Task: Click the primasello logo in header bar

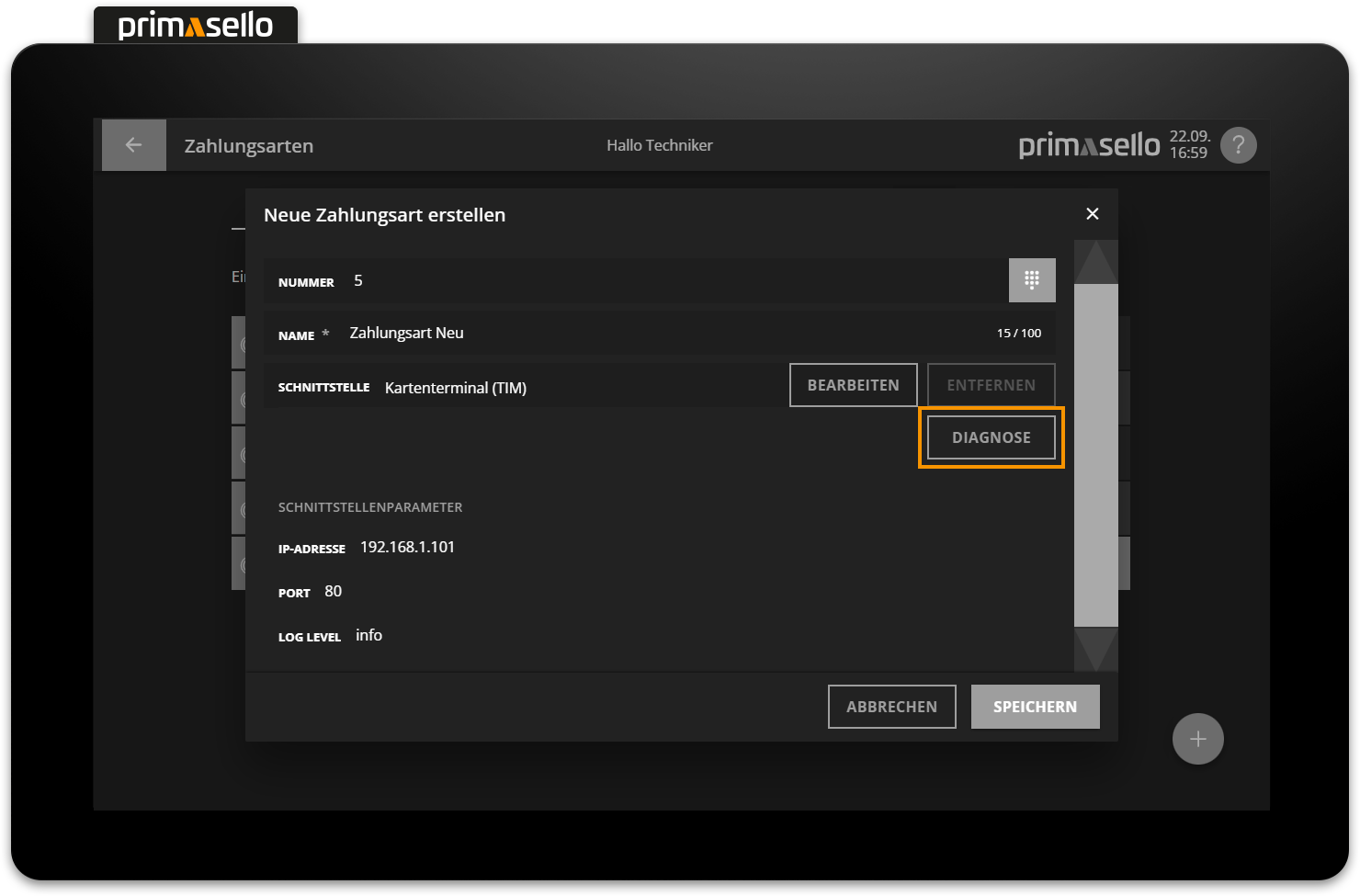Action: click(1089, 145)
